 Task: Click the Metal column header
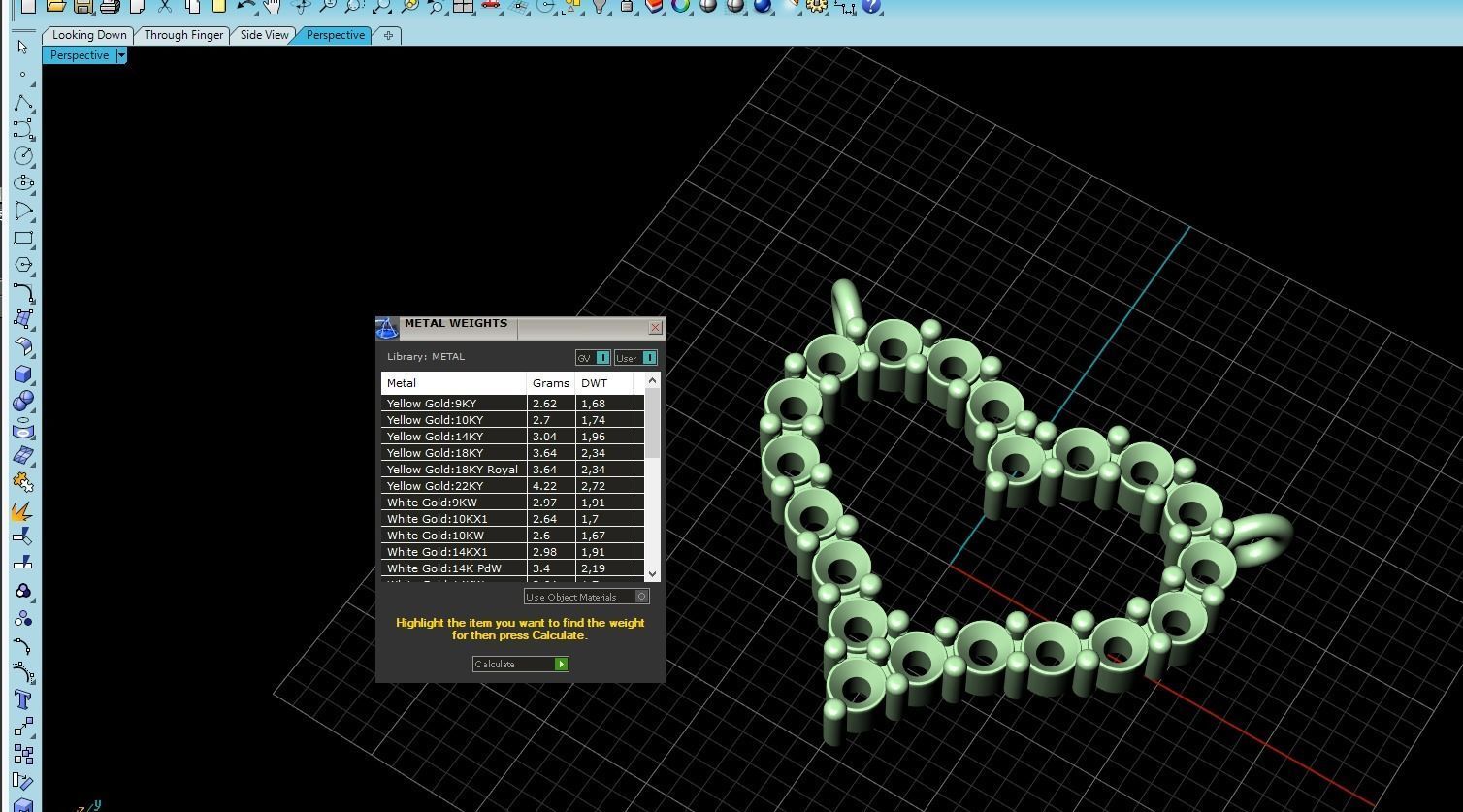pyautogui.click(x=454, y=383)
